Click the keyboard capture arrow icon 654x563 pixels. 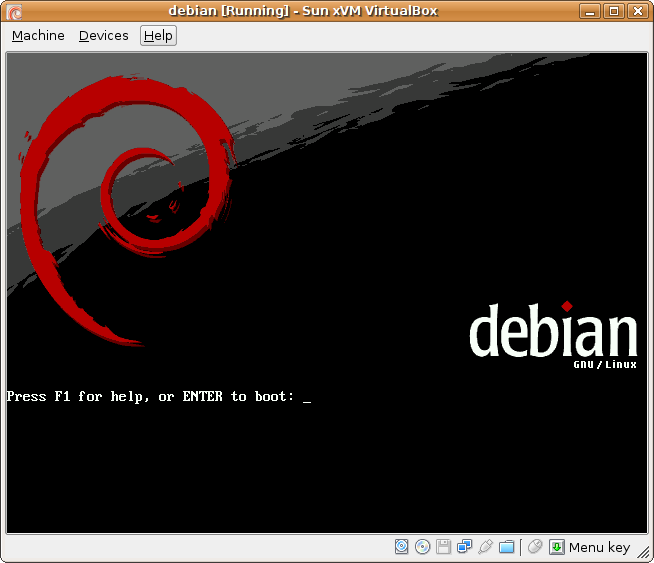(557, 547)
